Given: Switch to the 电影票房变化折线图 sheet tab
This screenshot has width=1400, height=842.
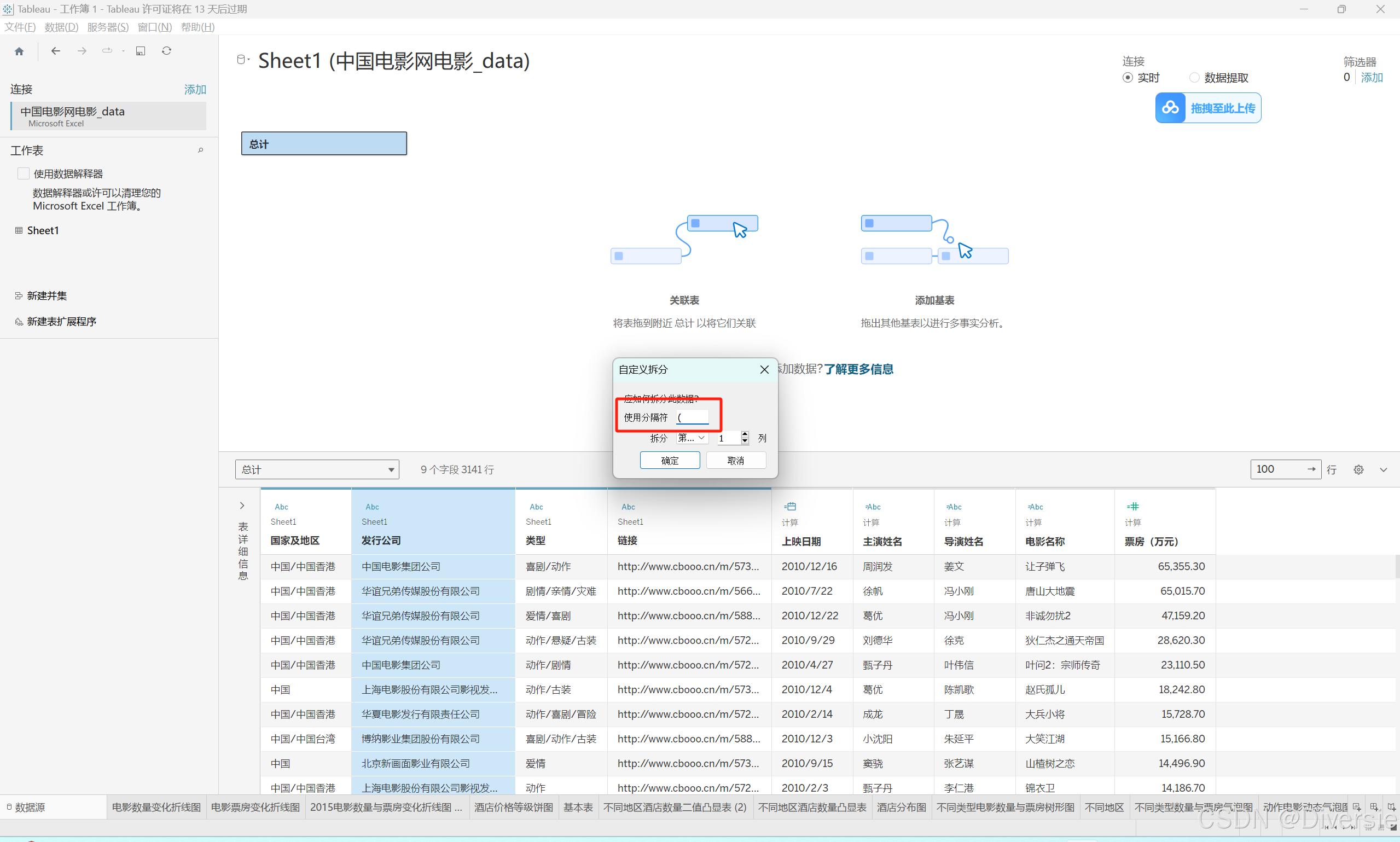Looking at the screenshot, I should [255, 807].
